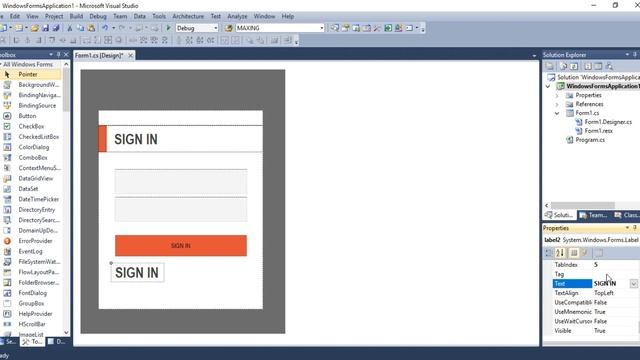Image resolution: width=640 pixels, height=360 pixels.
Task: Choose ComboBox control from Toolbox
Action: click(33, 158)
